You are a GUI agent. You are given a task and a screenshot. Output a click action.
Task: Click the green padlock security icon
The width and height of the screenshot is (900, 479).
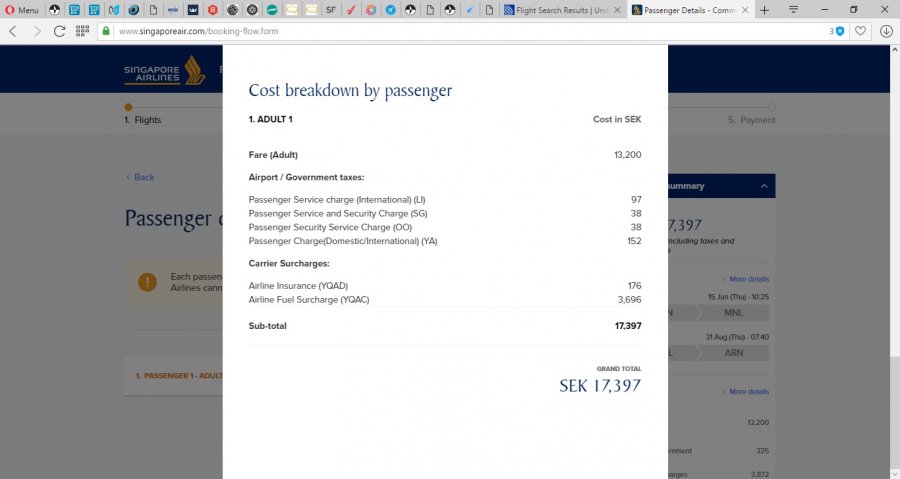tap(106, 31)
